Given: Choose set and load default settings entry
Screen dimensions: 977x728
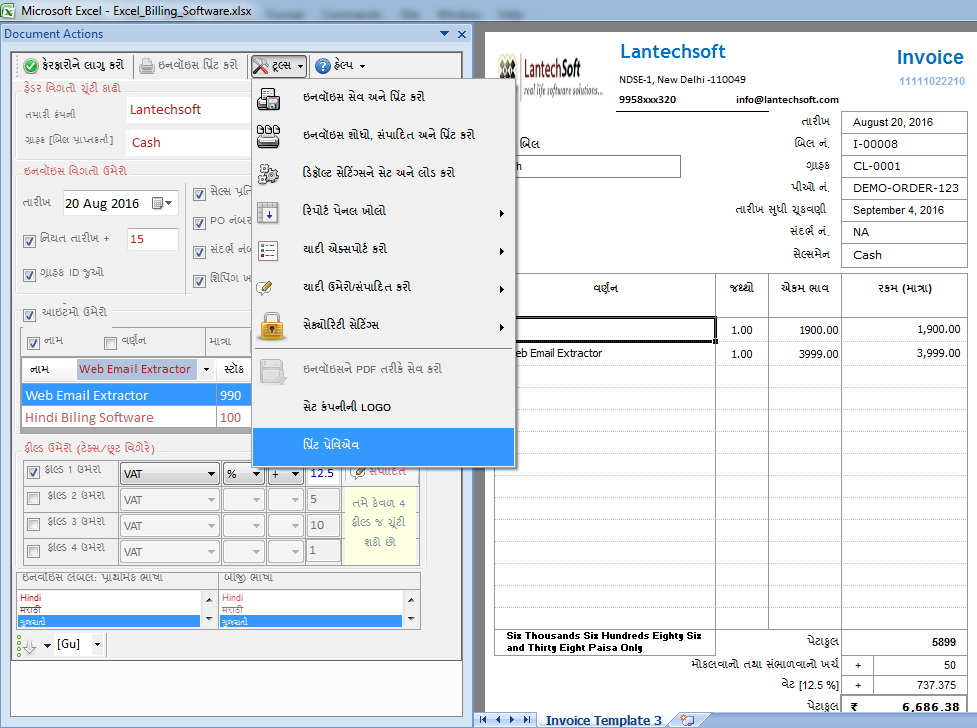Looking at the screenshot, I should pos(383,173).
